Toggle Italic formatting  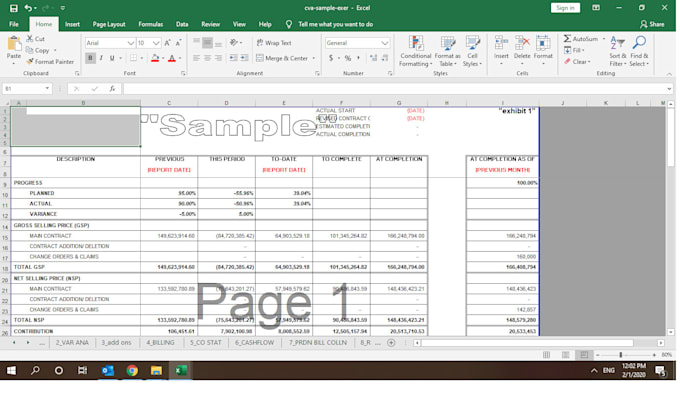coord(101,58)
